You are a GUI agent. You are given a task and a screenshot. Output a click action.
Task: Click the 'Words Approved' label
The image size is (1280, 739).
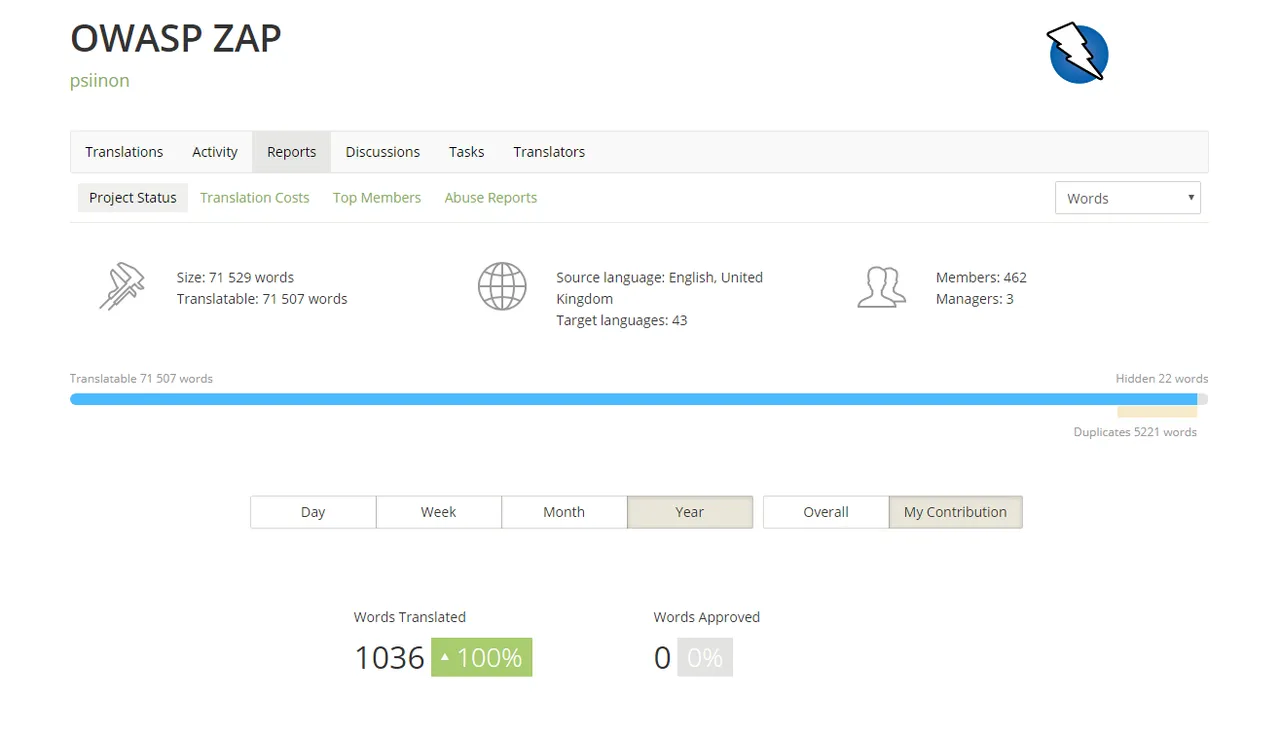click(707, 617)
